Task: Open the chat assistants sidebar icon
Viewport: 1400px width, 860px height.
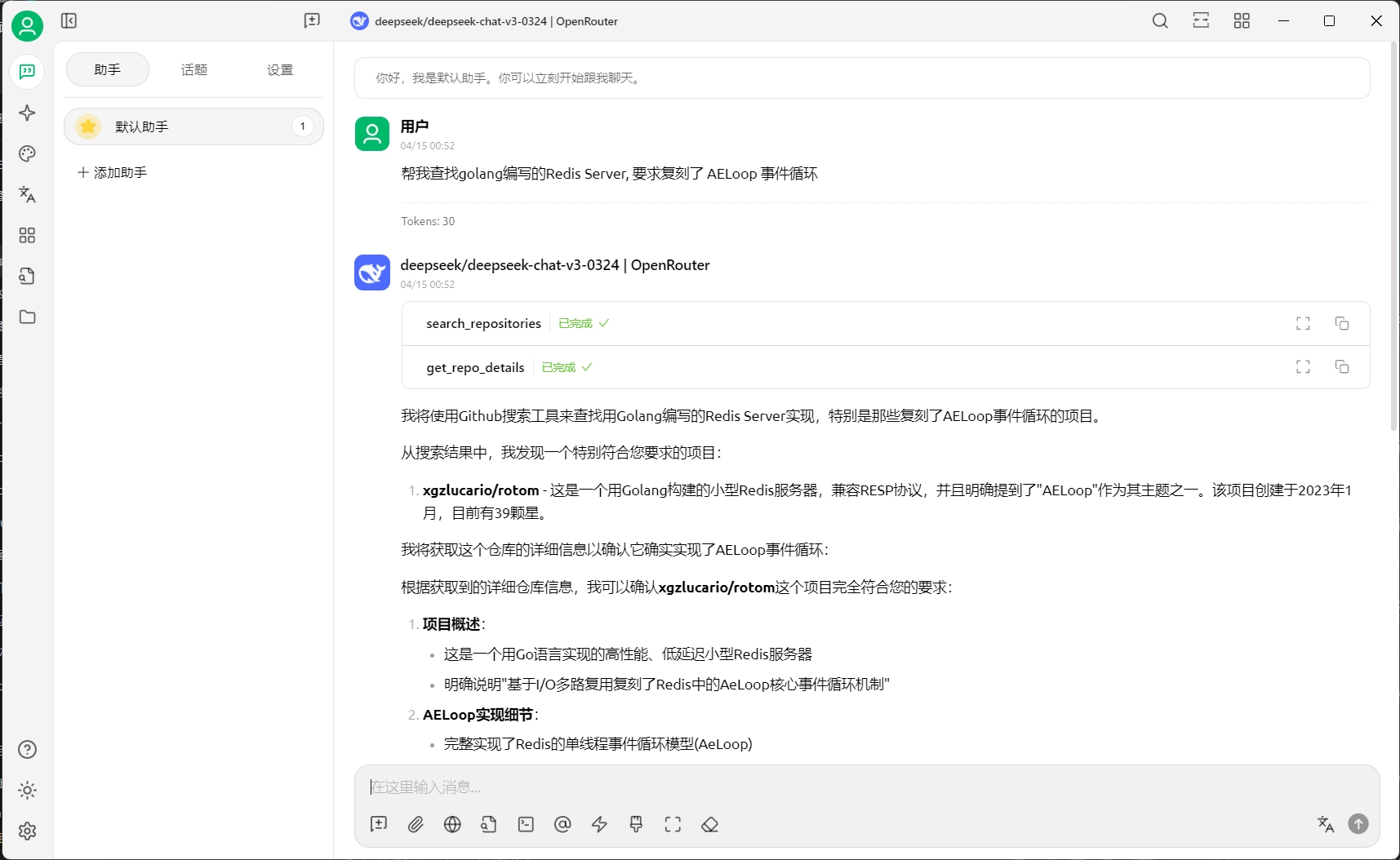Action: (27, 72)
